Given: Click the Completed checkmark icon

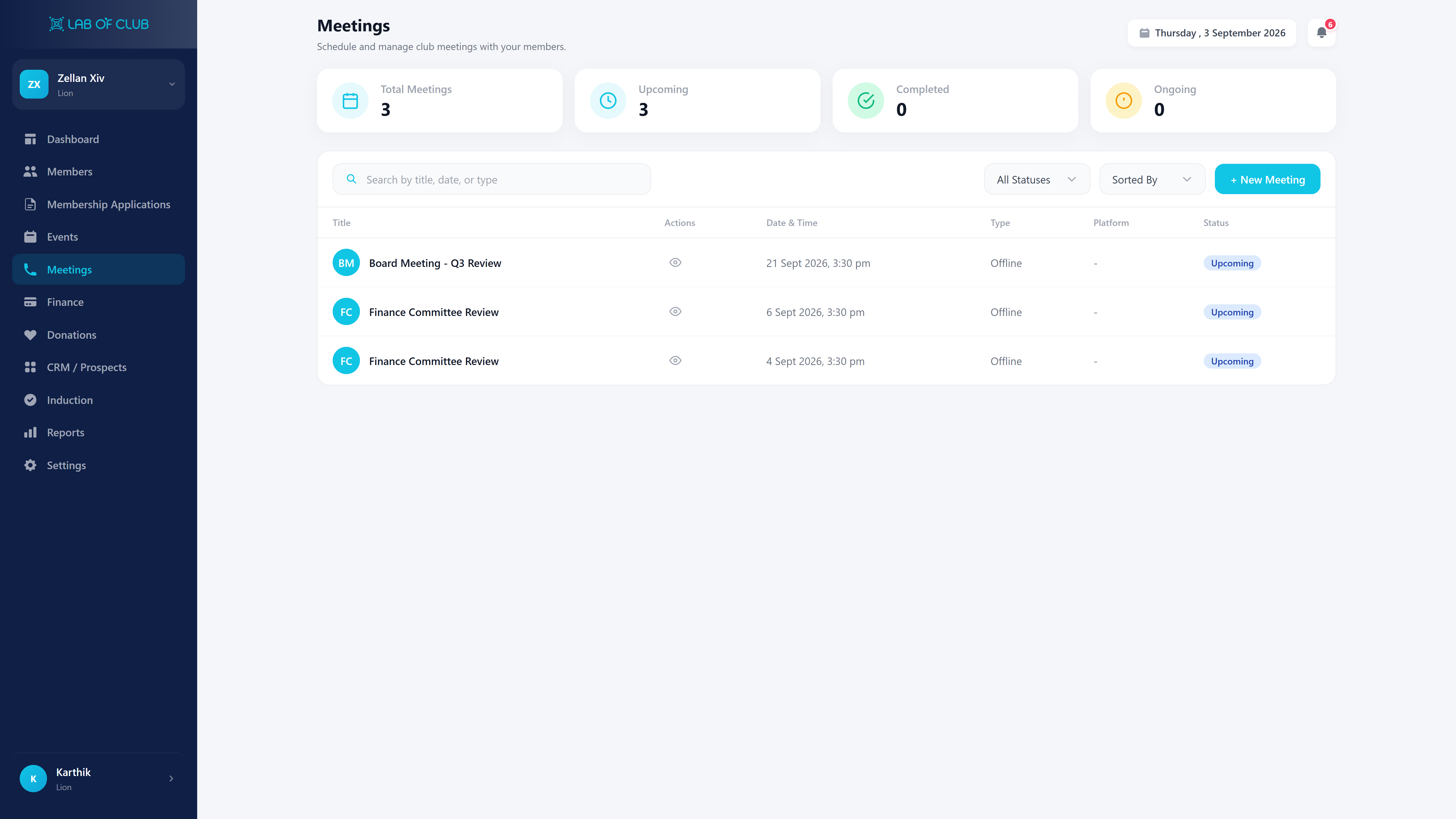Looking at the screenshot, I should (x=866, y=101).
